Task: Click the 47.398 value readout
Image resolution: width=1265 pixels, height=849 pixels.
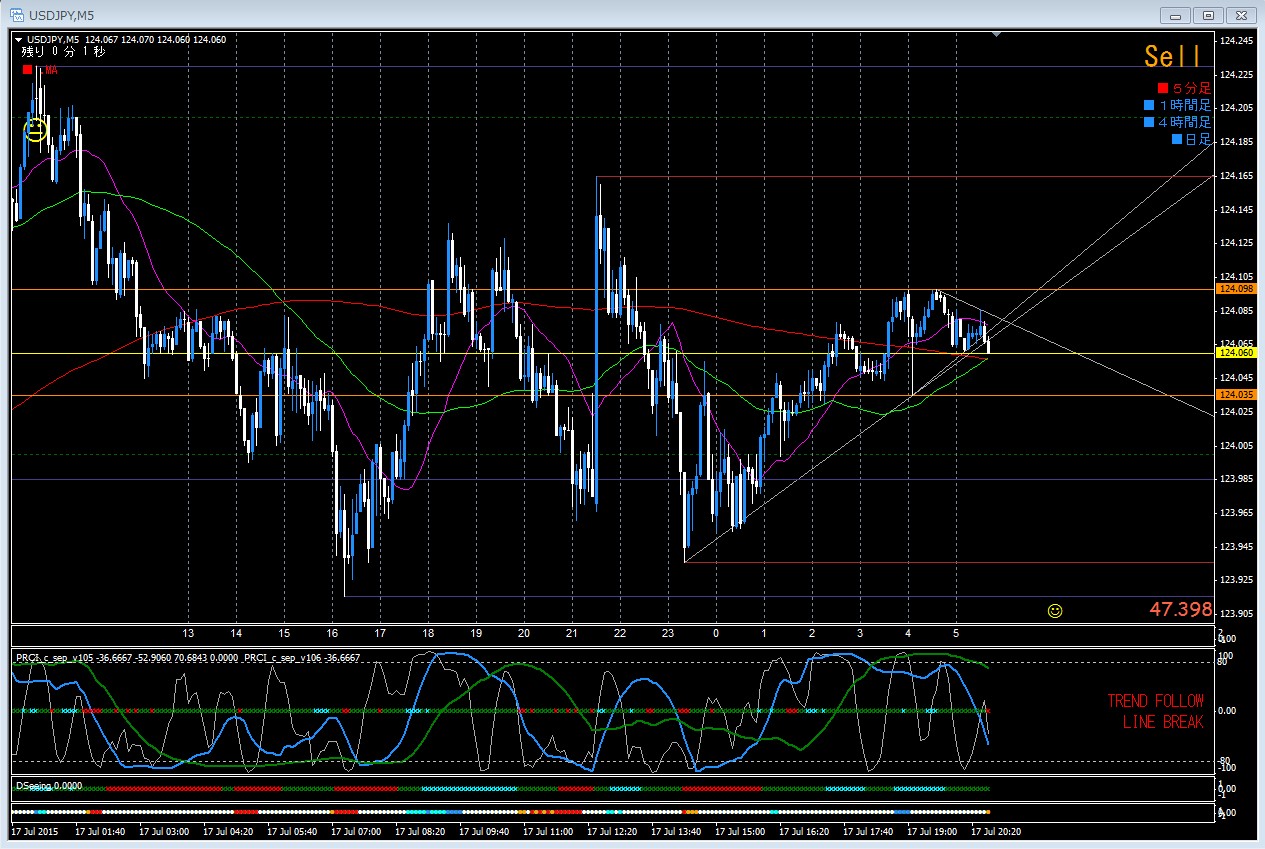Action: pos(1182,609)
